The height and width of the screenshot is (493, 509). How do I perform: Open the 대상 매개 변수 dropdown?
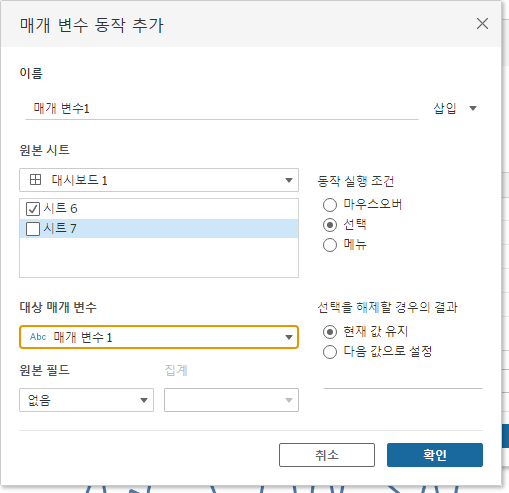(x=159, y=337)
